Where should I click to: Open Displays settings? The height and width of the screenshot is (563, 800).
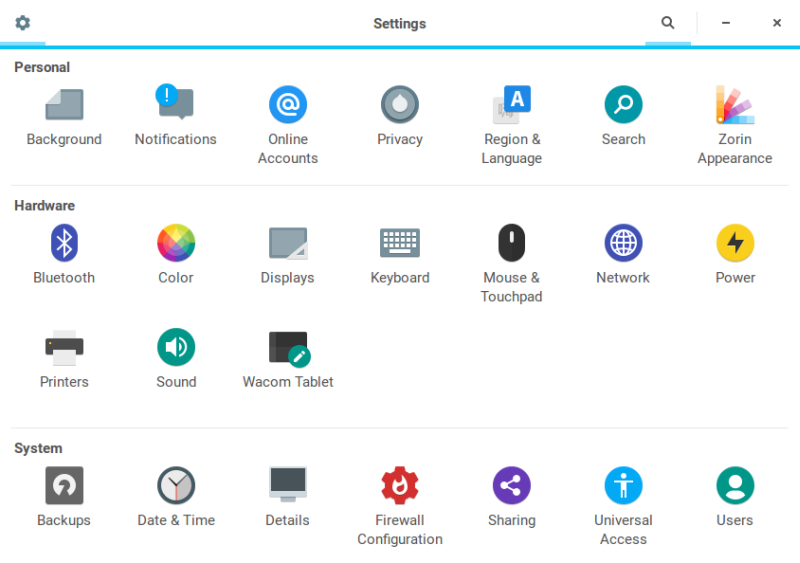(x=288, y=243)
